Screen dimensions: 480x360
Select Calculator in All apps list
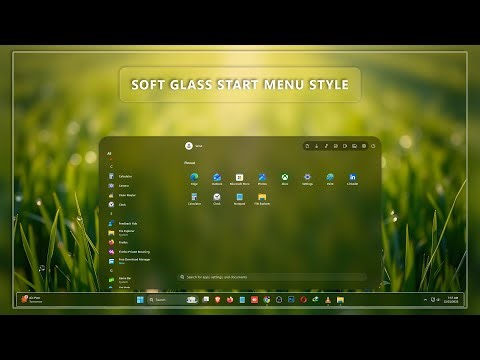(x=120, y=176)
